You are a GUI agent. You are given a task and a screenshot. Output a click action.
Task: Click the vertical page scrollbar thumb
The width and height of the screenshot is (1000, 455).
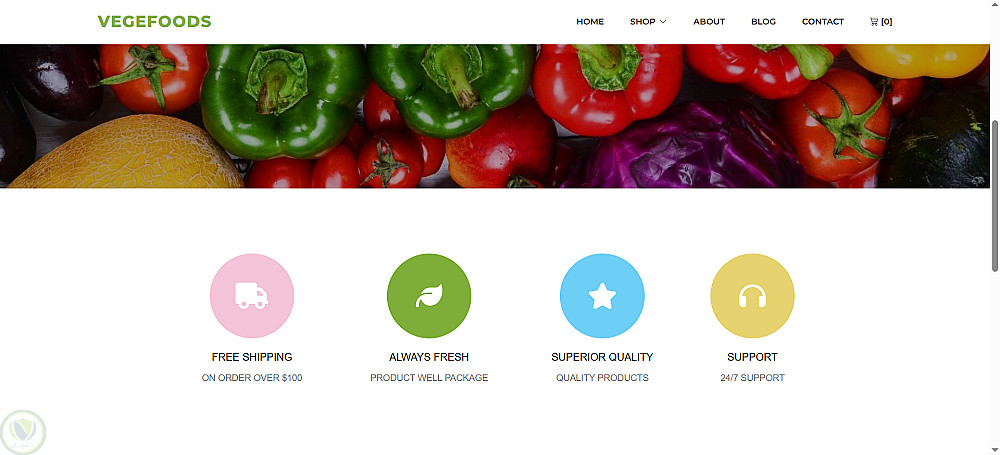click(995, 195)
